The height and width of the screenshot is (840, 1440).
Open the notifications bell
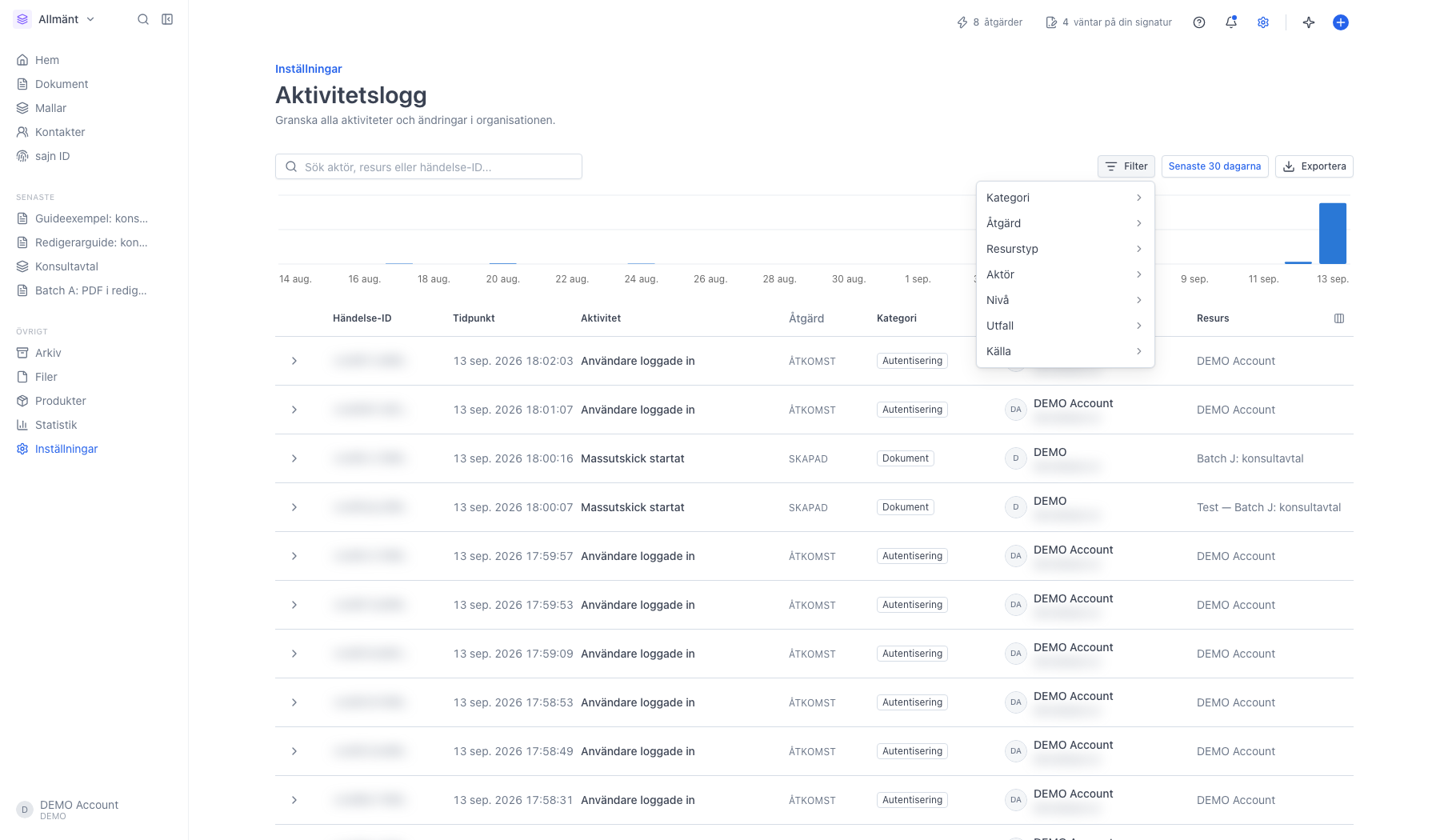pos(1231,22)
